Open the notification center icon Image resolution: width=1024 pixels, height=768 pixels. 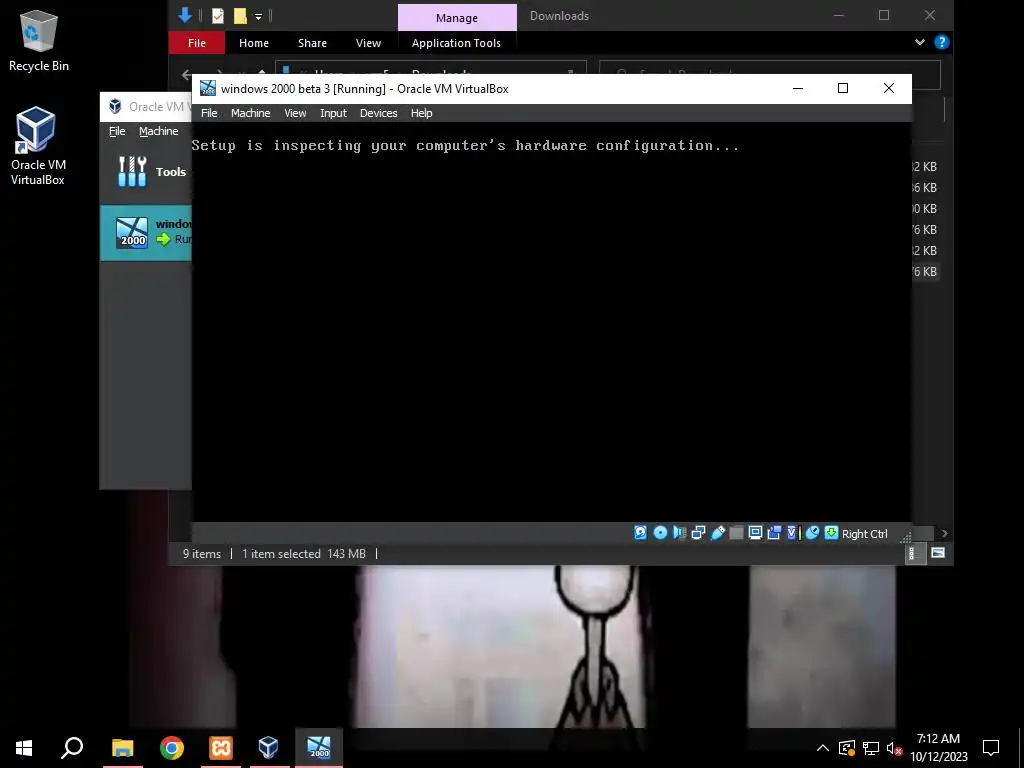[991, 748]
